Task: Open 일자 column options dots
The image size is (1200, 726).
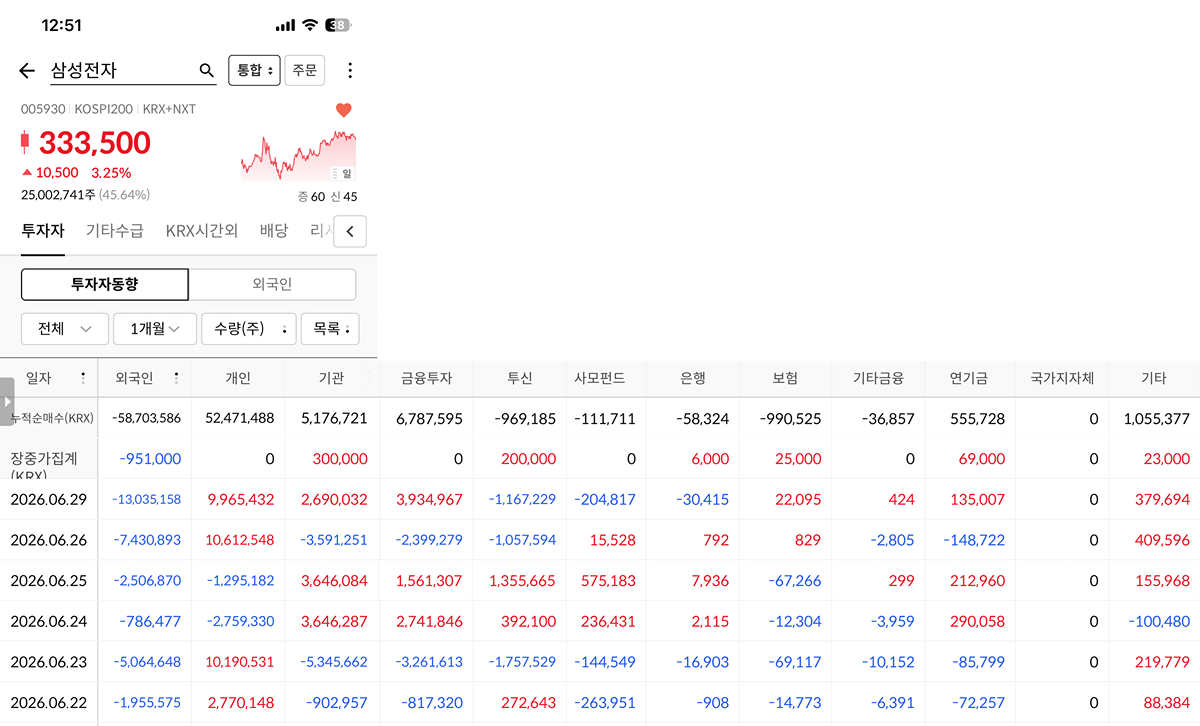Action: [x=83, y=378]
